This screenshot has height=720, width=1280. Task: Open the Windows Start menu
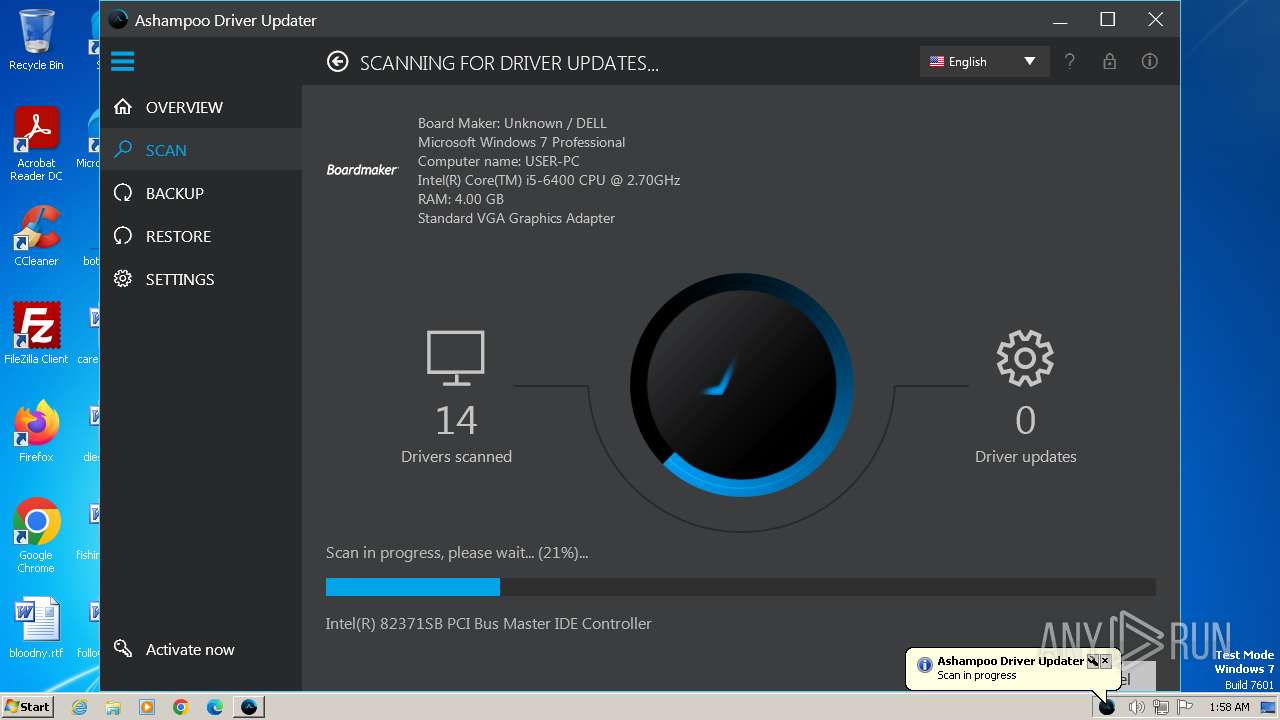(x=28, y=707)
